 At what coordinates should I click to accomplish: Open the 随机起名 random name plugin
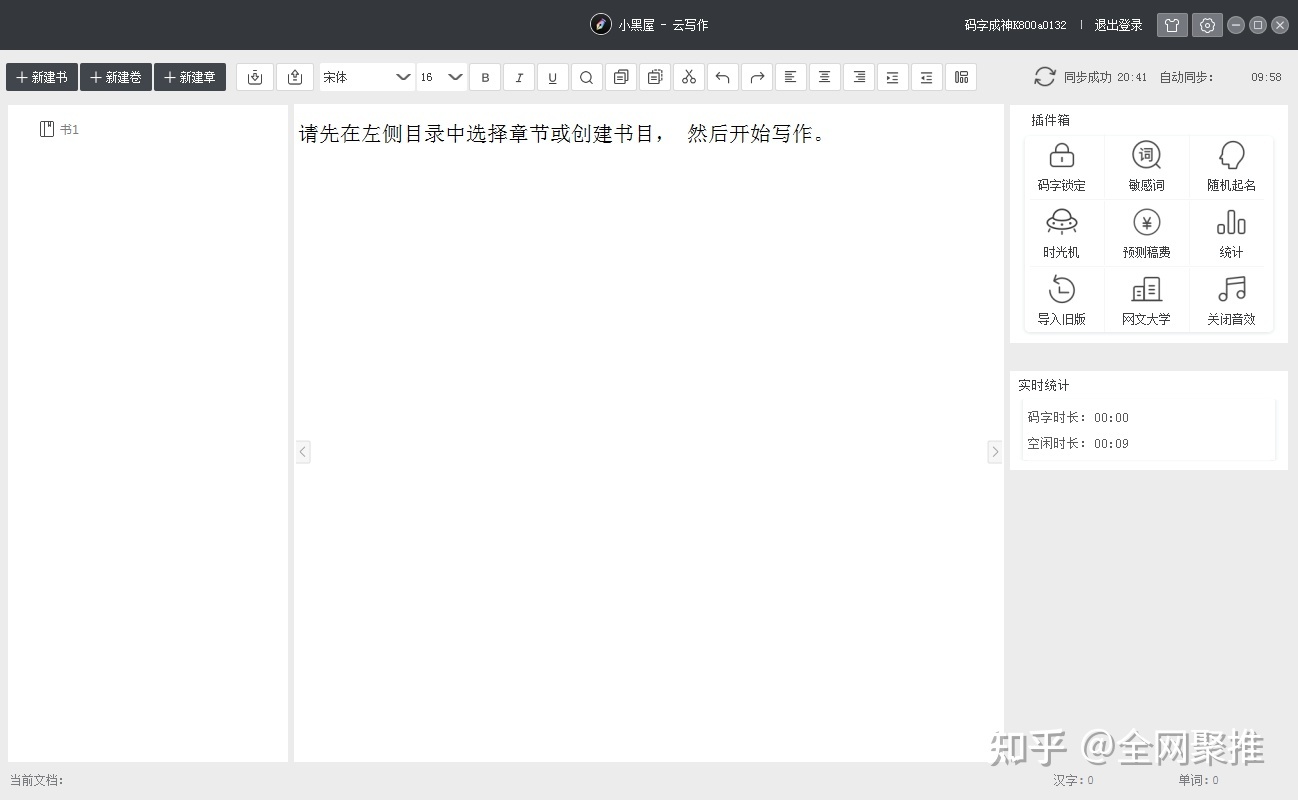pyautogui.click(x=1231, y=167)
